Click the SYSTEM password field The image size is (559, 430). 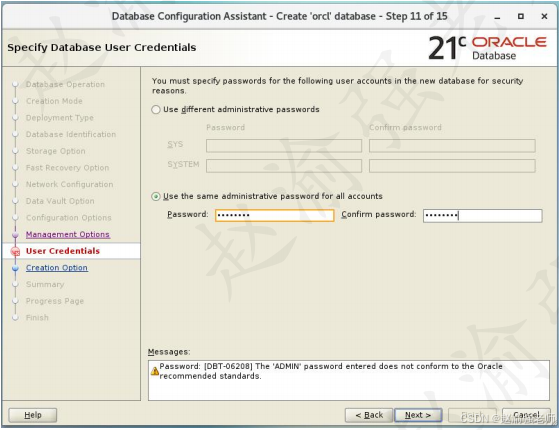[284, 166]
